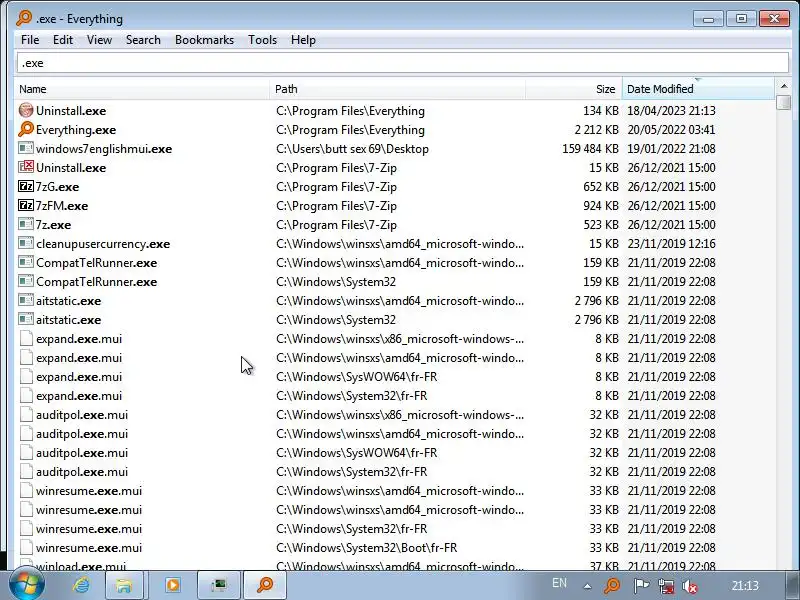Viewport: 800px width, 600px height.
Task: Open the Help menu
Action: [303, 40]
